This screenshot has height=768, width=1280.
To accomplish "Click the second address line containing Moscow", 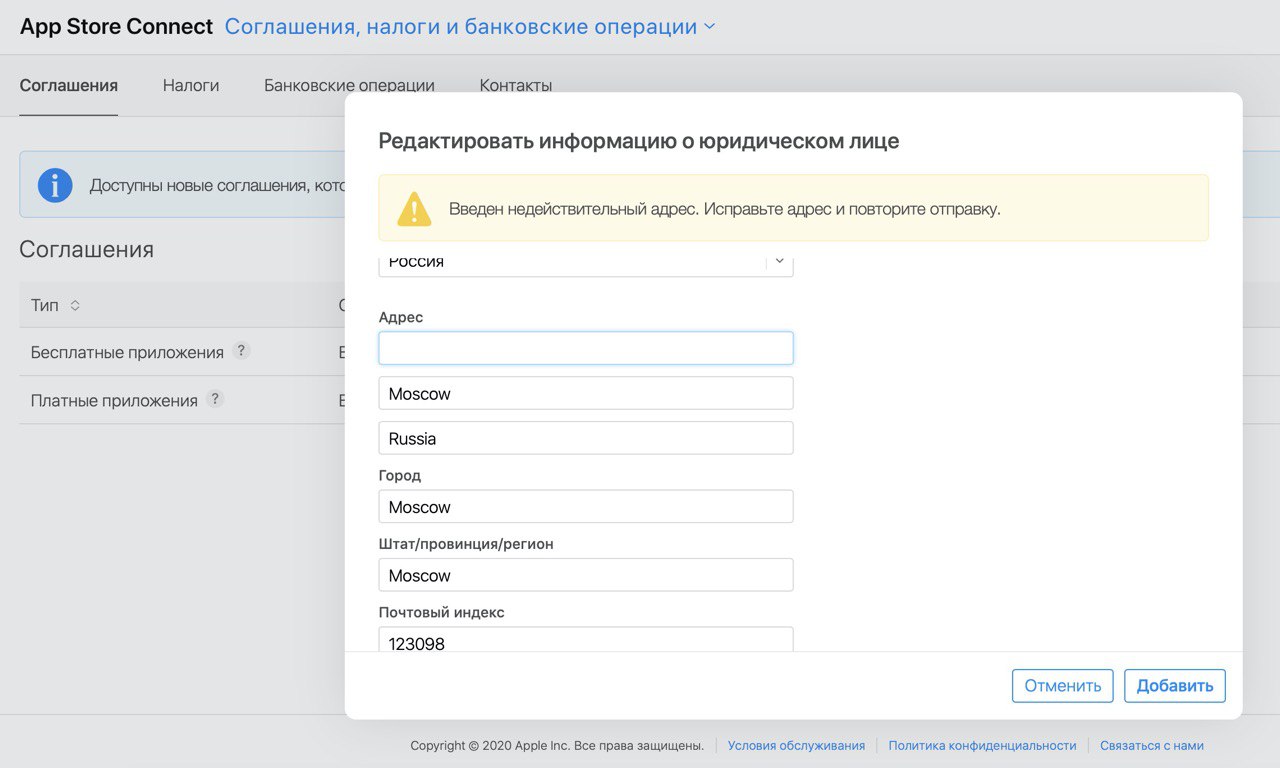I will pyautogui.click(x=586, y=393).
